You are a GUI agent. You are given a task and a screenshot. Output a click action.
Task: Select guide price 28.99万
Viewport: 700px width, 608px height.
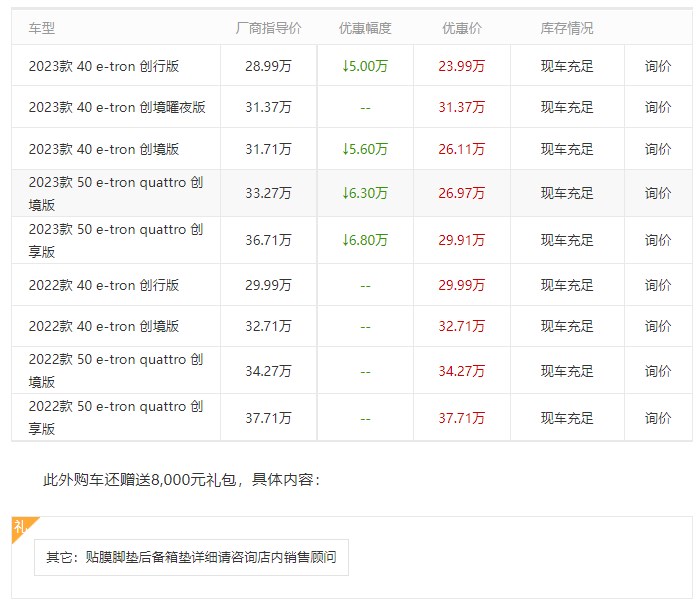[268, 66]
